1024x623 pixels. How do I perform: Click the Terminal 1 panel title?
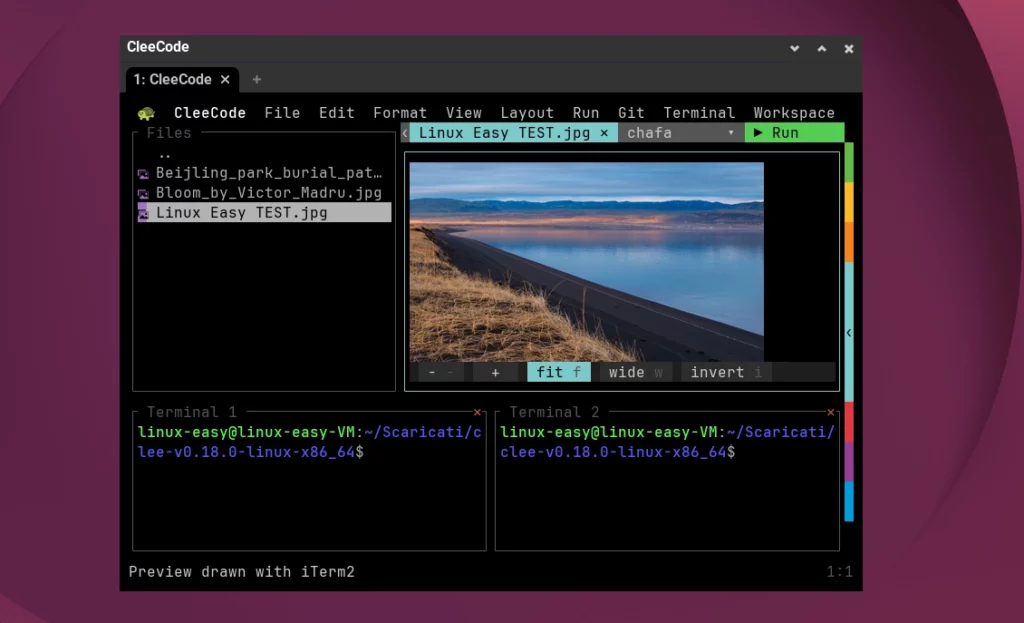click(x=191, y=412)
